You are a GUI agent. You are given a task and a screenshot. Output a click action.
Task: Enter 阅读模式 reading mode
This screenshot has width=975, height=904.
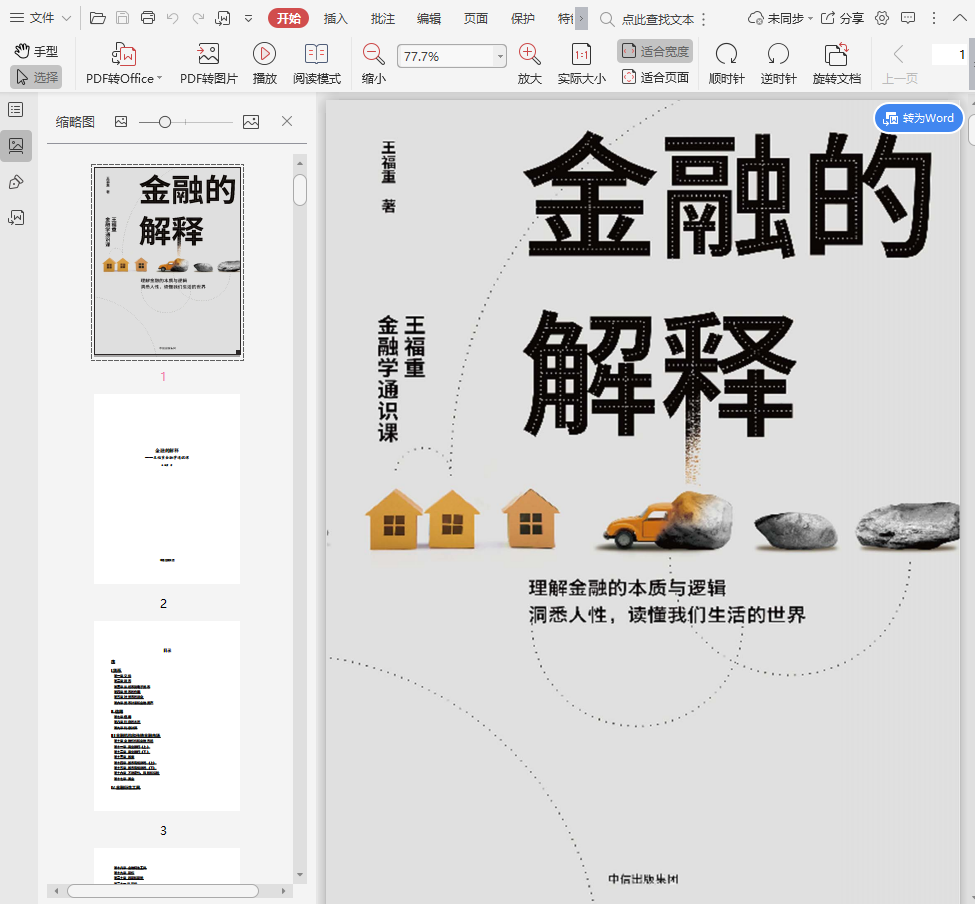pyautogui.click(x=316, y=55)
